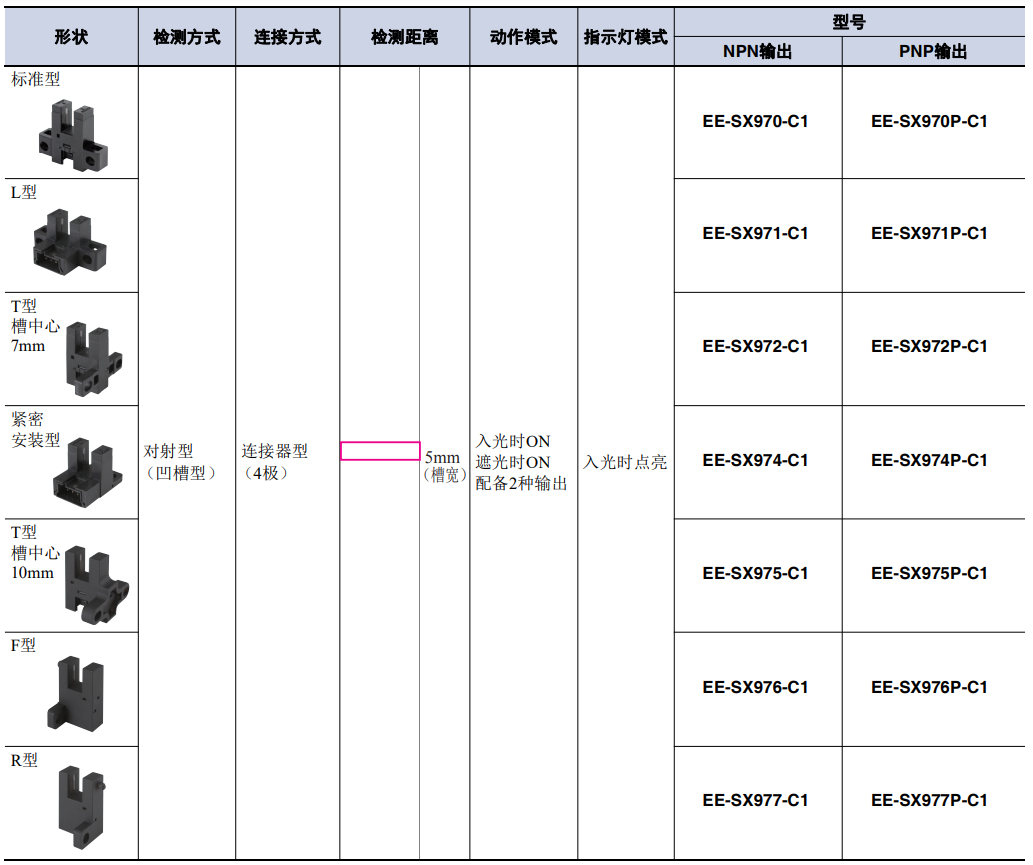Click the 遮光时ON text line
The height and width of the screenshot is (865, 1033).
click(x=513, y=462)
